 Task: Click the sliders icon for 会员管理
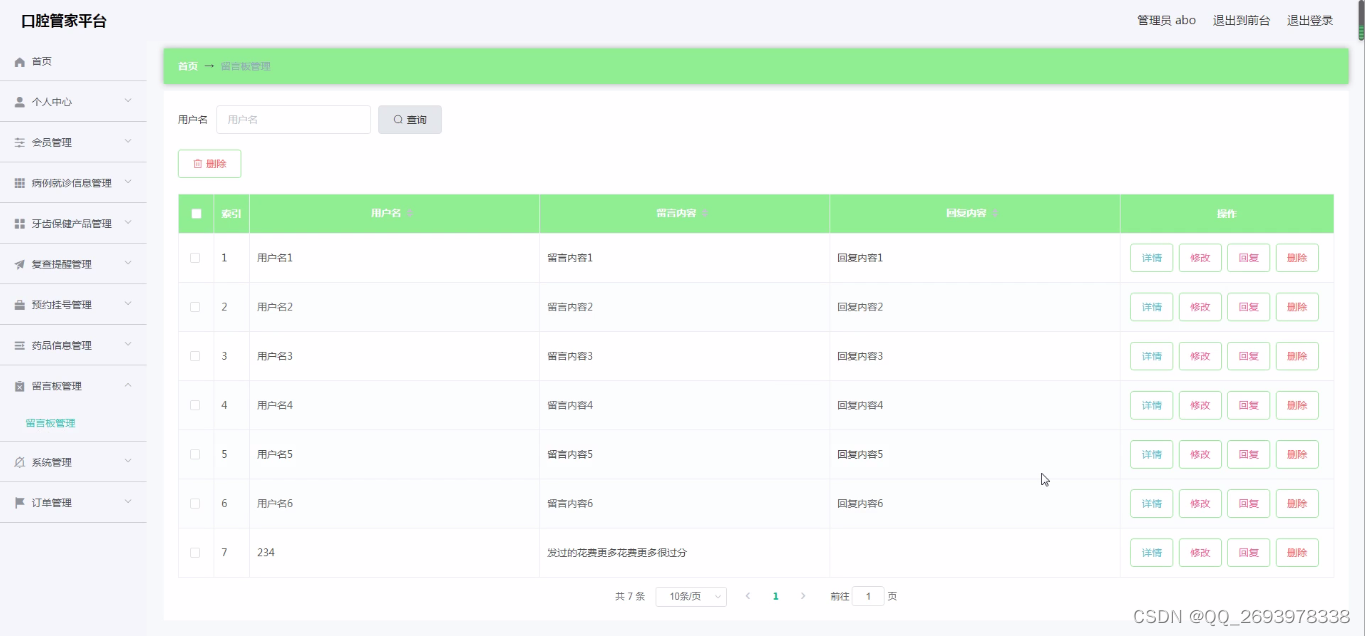(20, 143)
